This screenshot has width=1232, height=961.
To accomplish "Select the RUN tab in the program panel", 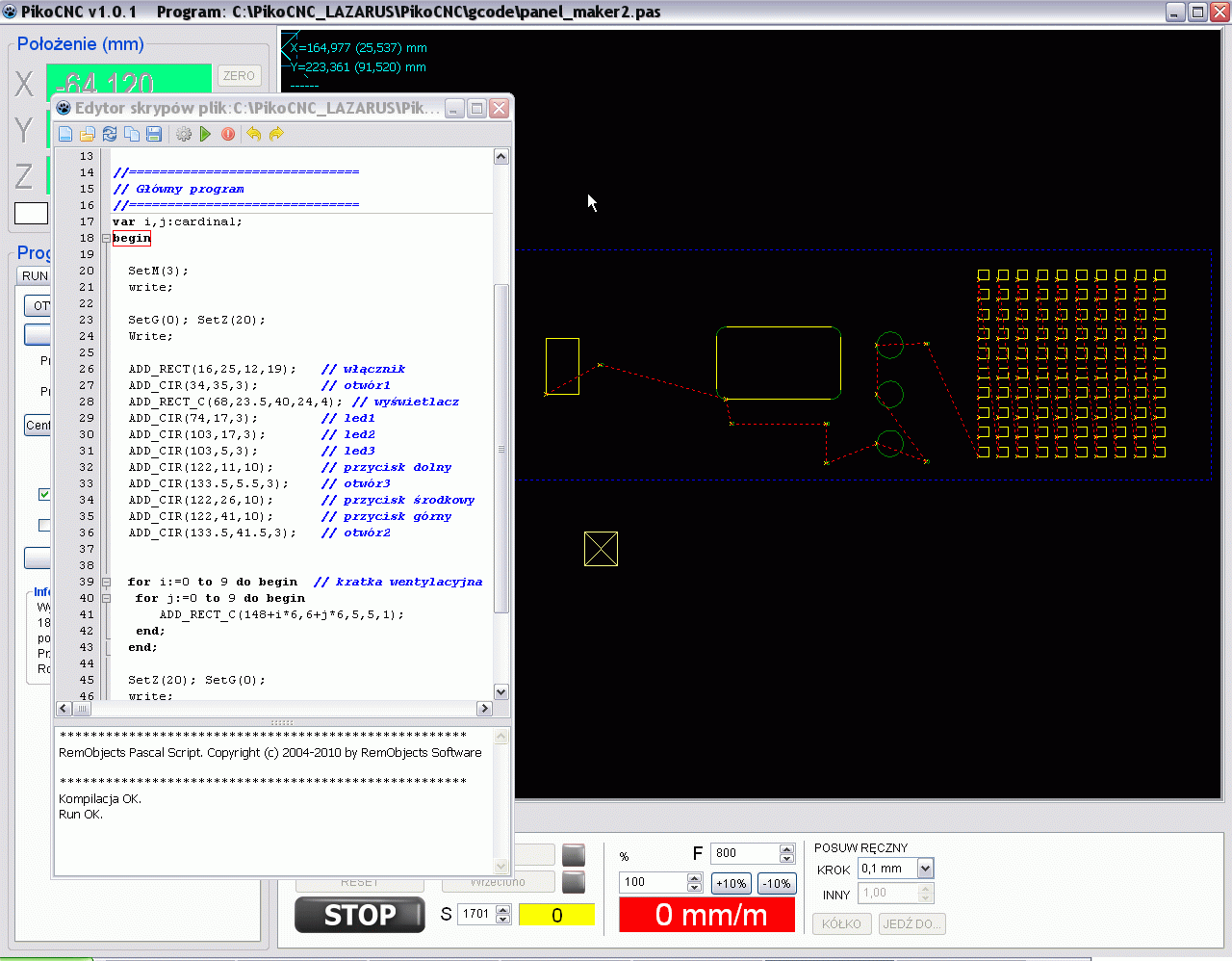I will pos(35,275).
